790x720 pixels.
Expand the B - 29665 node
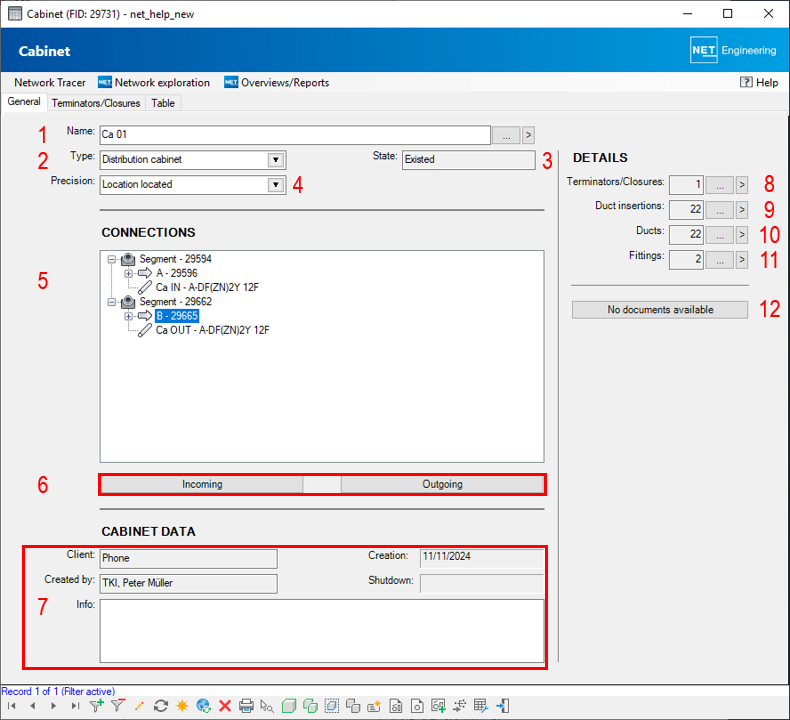[x=128, y=316]
